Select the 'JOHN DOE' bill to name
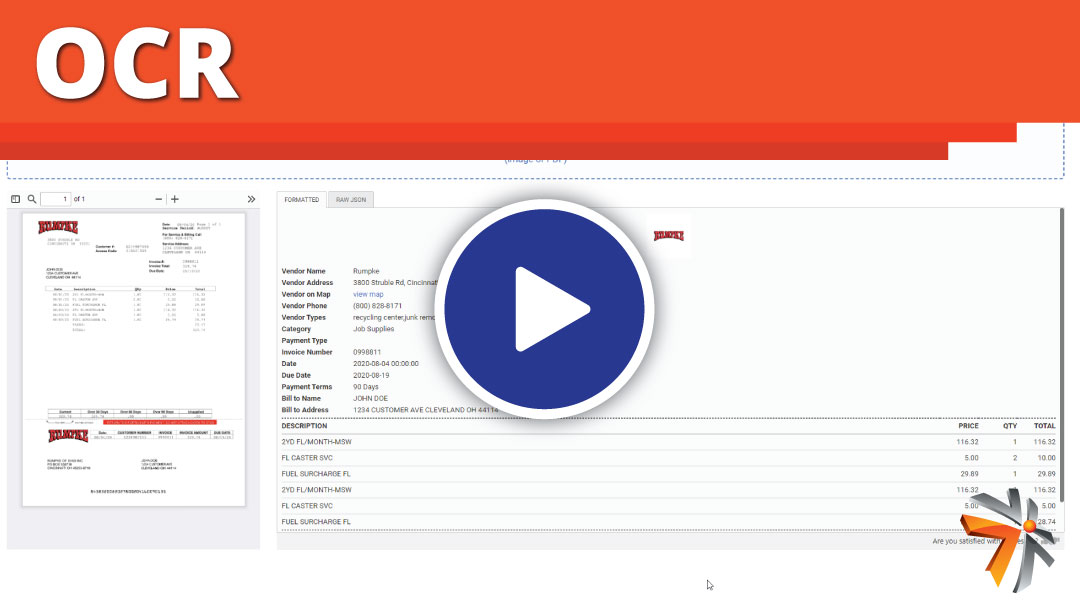 pyautogui.click(x=370, y=399)
